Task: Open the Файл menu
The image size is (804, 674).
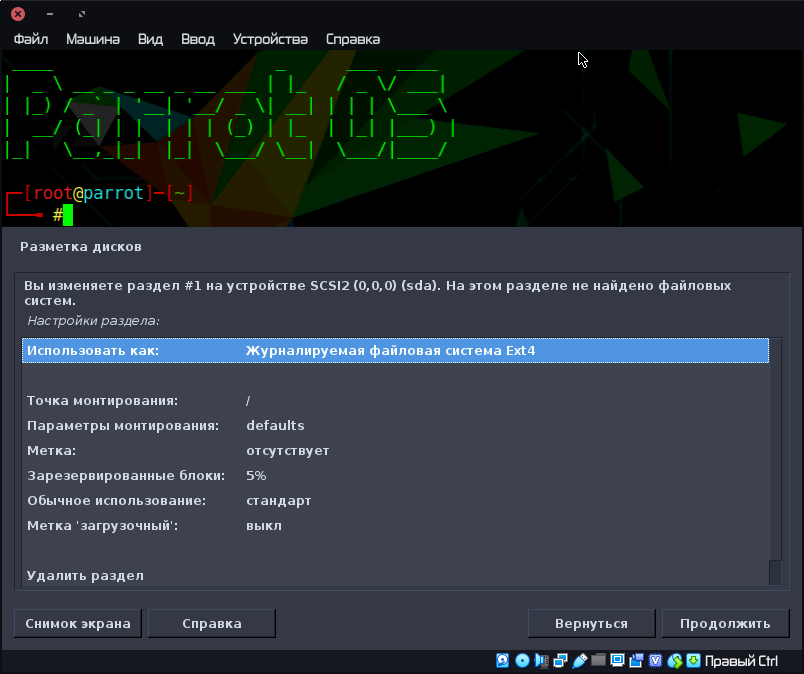Action: [x=31, y=39]
